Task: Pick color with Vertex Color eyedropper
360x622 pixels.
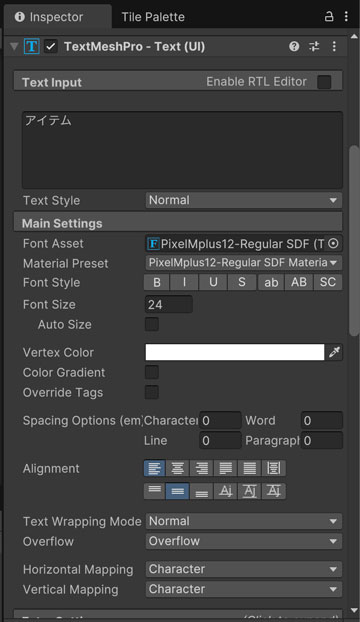Action: pyautogui.click(x=334, y=352)
